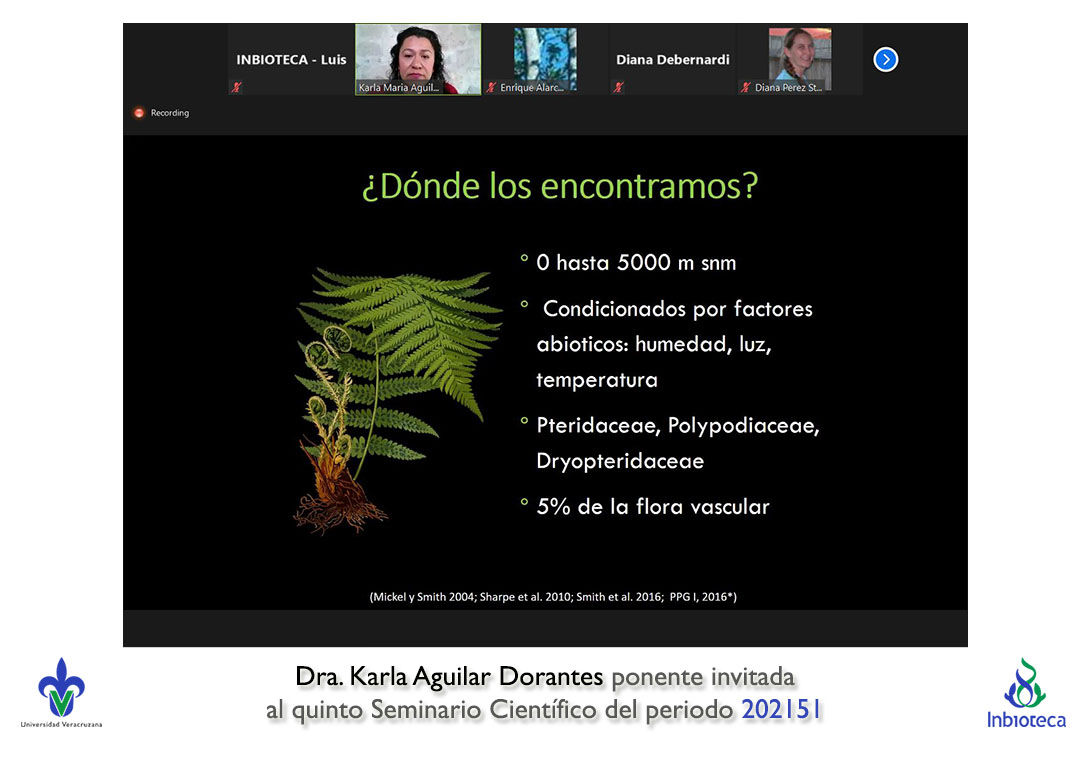Click muted mic icon on Enrique Alarc... tile

[491, 88]
